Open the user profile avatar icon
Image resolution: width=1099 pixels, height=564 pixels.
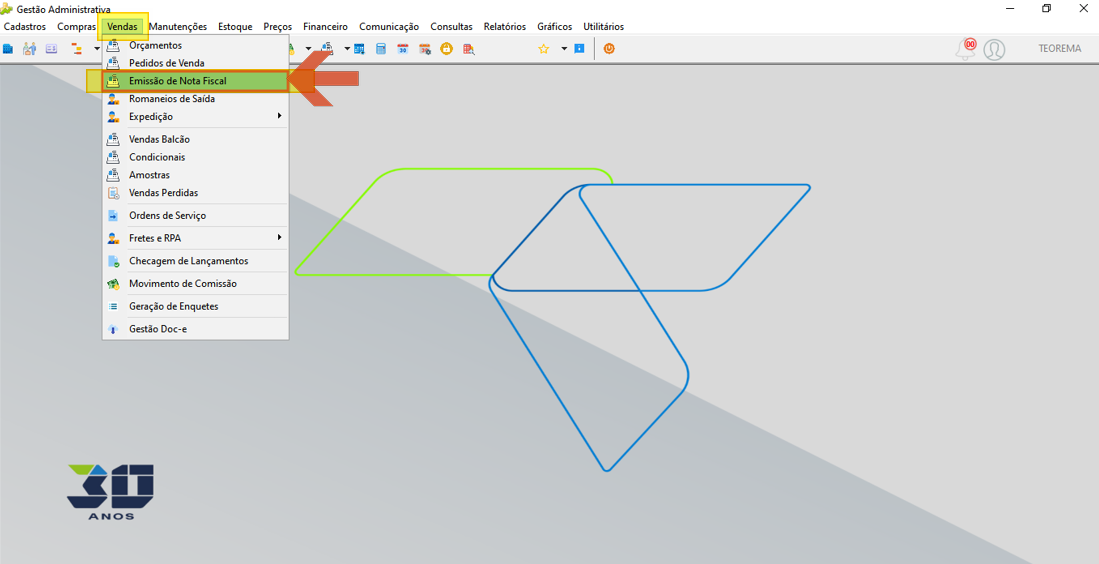(994, 49)
